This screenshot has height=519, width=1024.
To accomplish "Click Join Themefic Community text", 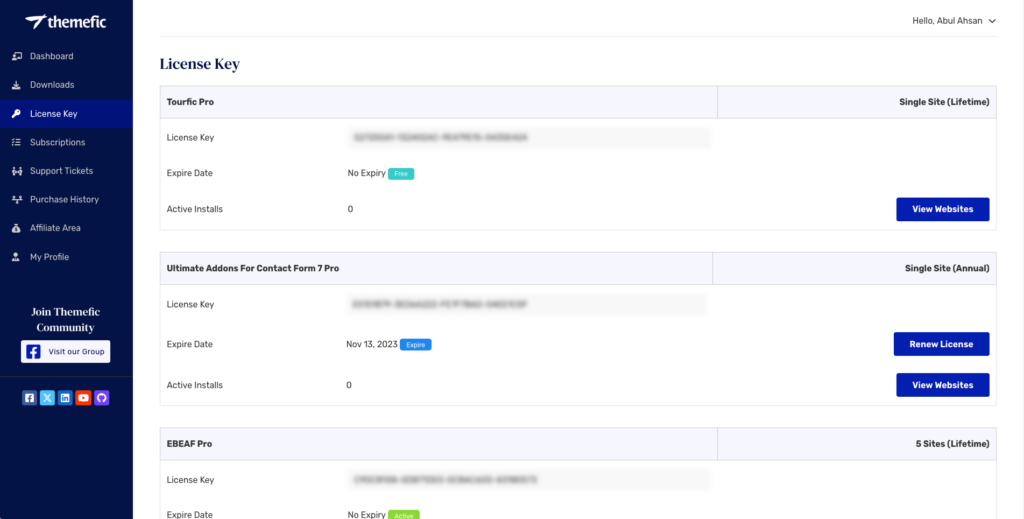I will click(x=65, y=320).
